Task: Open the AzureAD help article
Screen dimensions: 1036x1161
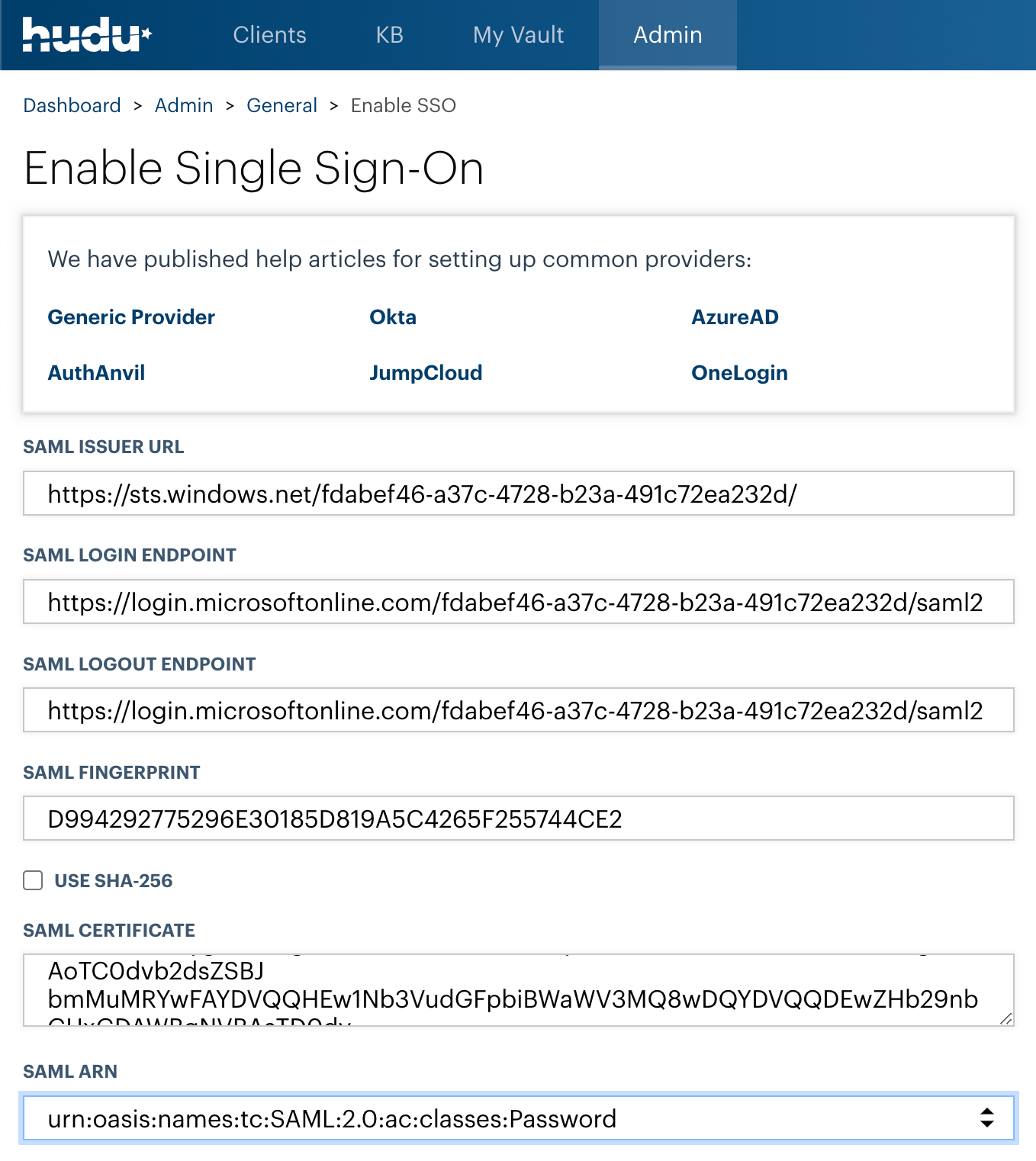Action: pos(735,317)
